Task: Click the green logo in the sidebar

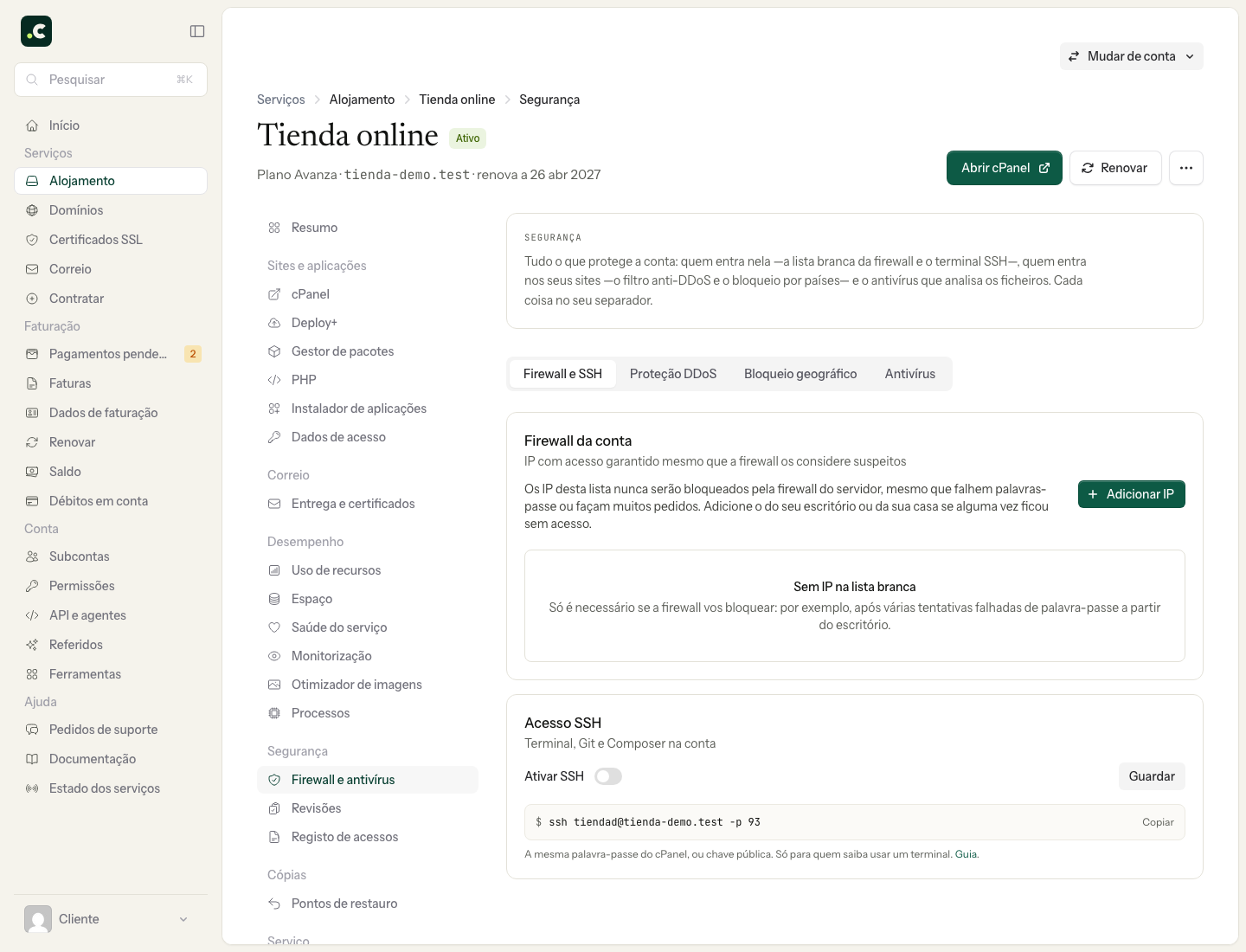Action: click(x=36, y=31)
